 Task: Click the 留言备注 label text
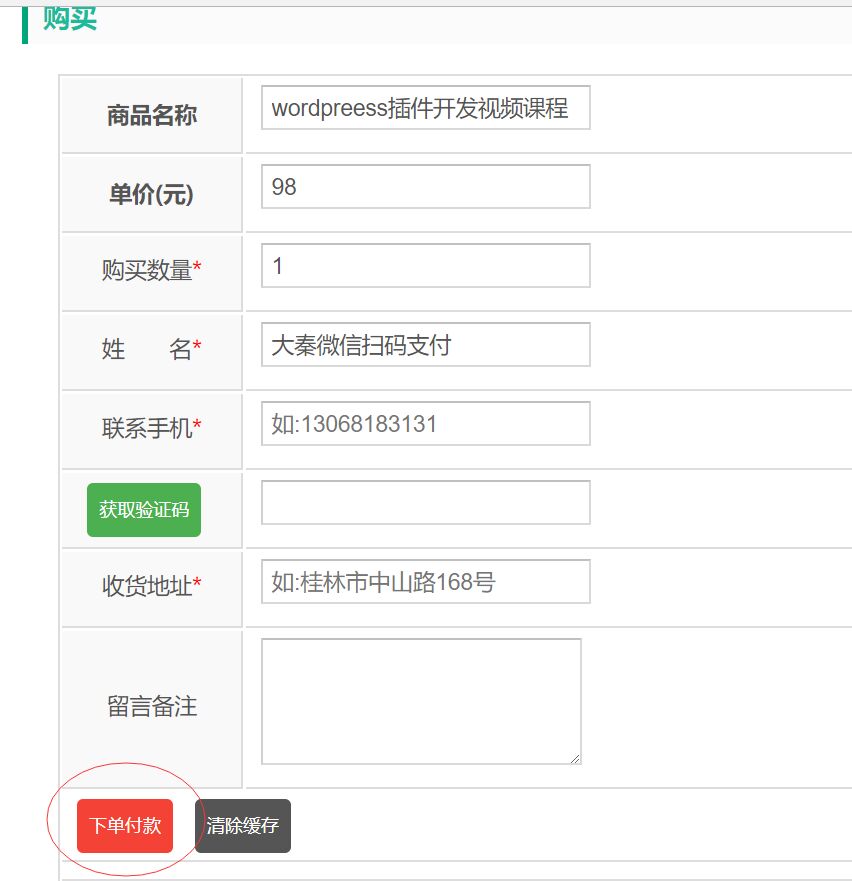coord(152,706)
